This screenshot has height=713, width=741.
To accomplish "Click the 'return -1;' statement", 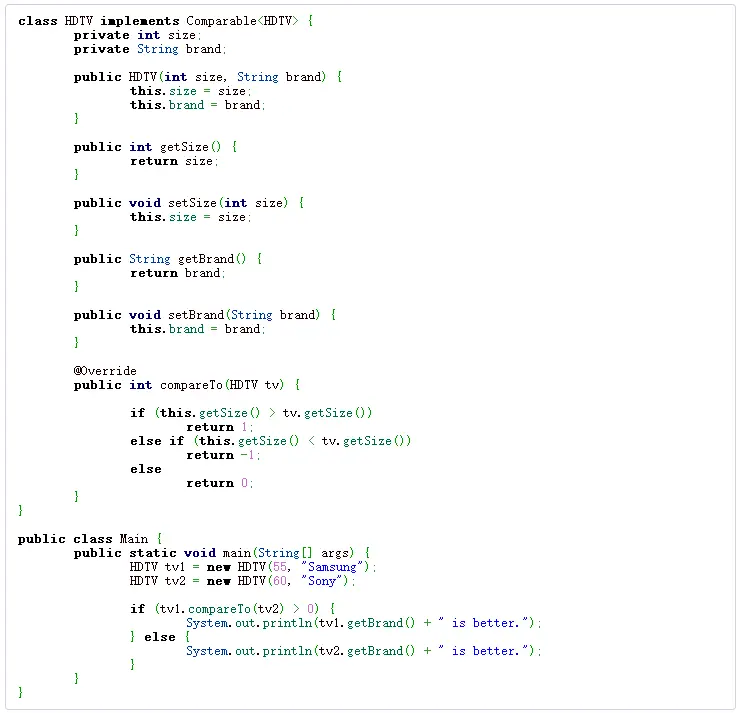I will coord(223,455).
